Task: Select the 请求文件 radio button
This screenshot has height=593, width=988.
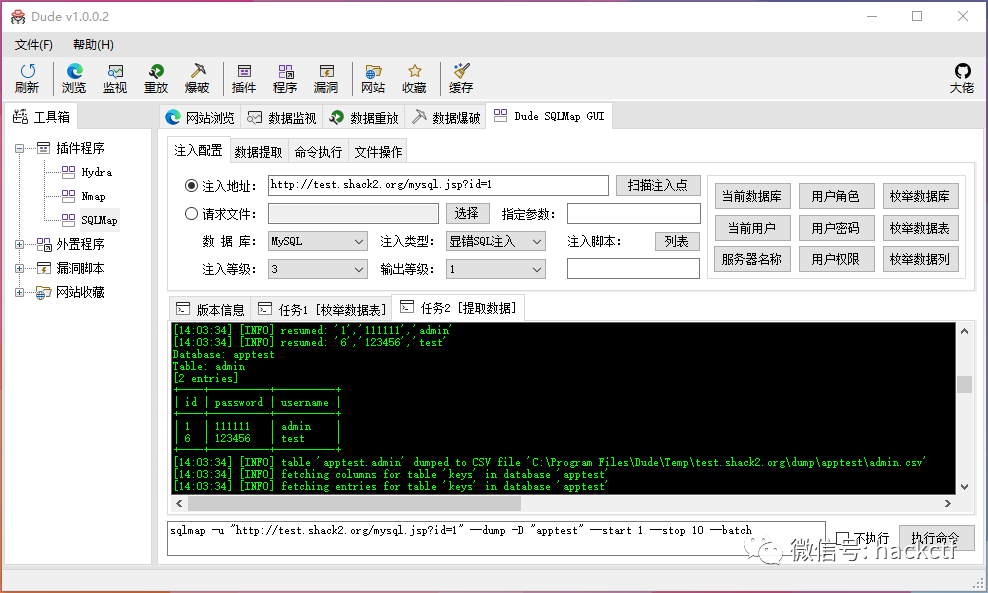Action: pos(192,214)
